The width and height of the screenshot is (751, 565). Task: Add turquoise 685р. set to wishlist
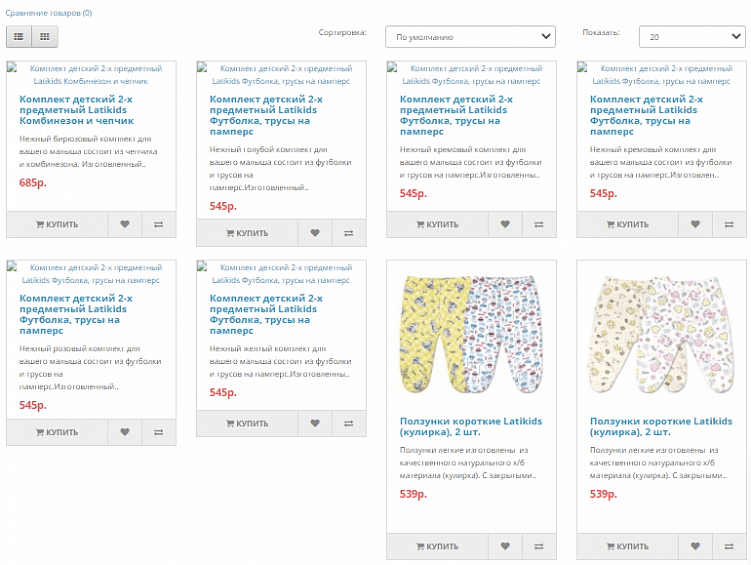tap(125, 225)
